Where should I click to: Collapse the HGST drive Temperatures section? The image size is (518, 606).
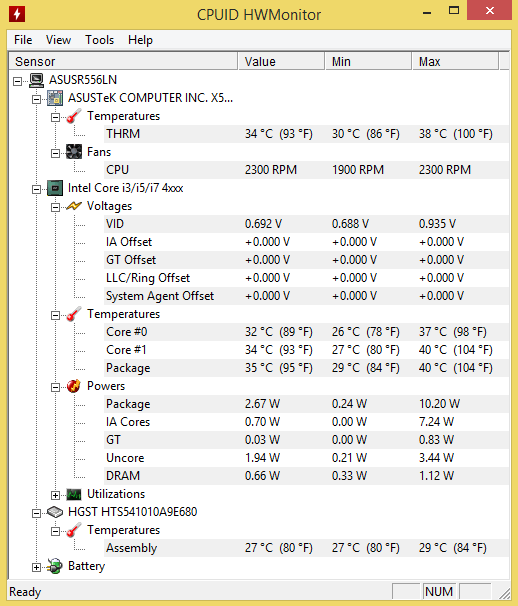tap(55, 531)
